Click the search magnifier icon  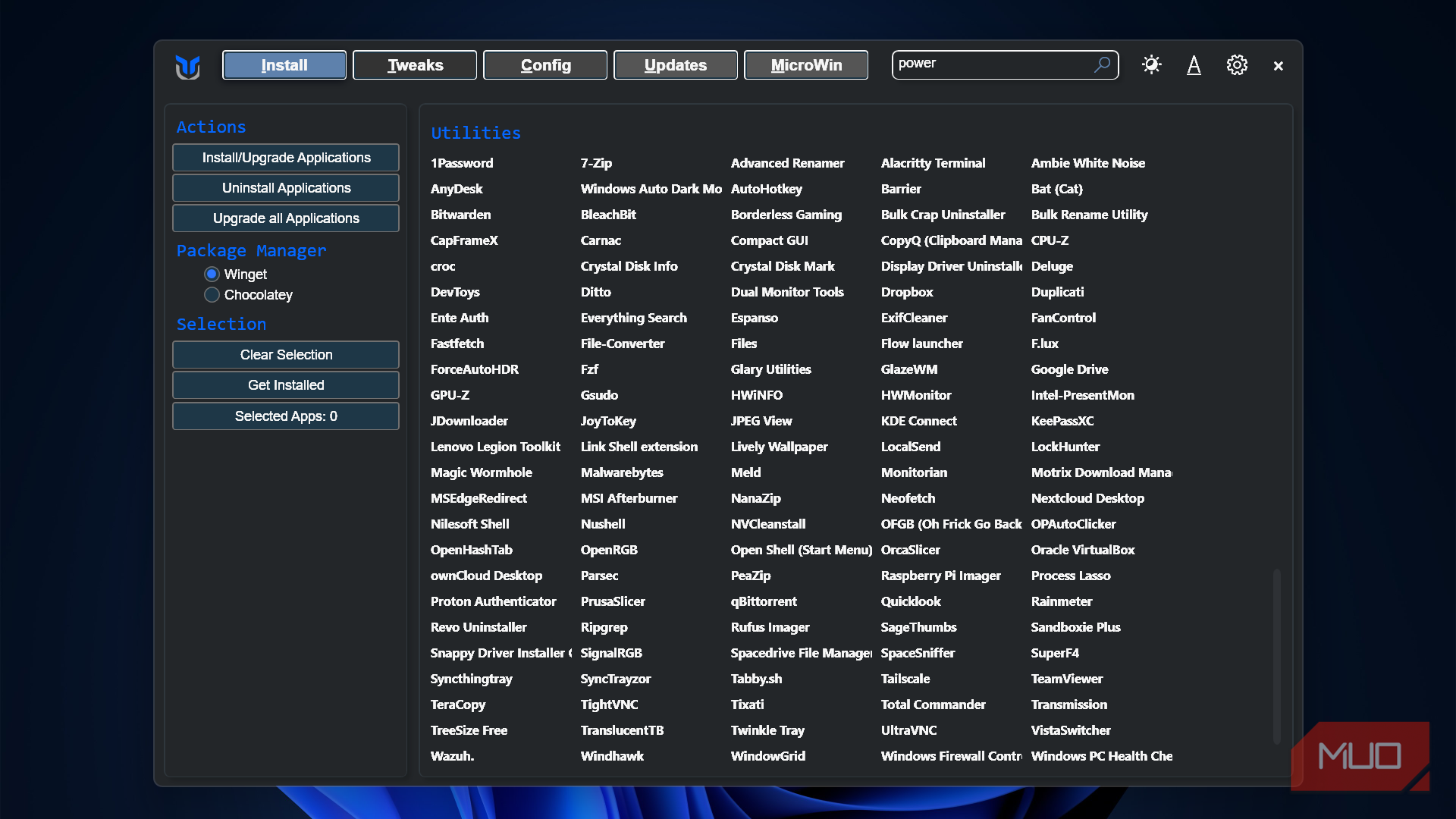1102,64
